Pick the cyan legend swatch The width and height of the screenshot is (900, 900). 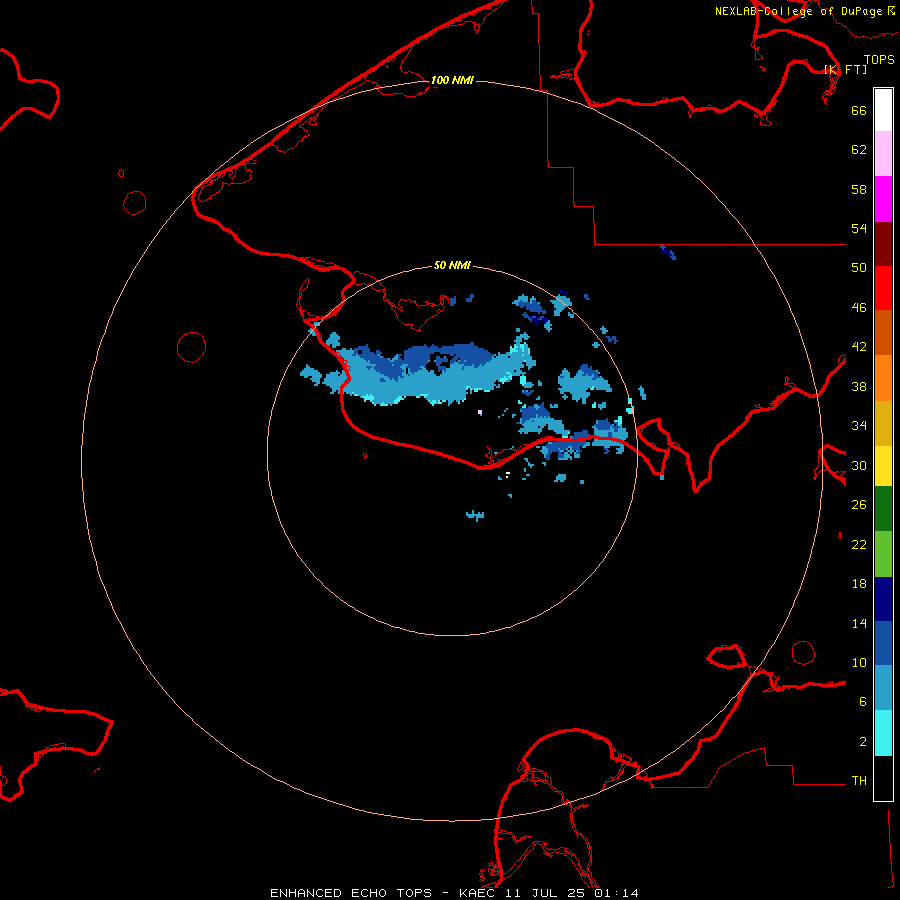883,733
